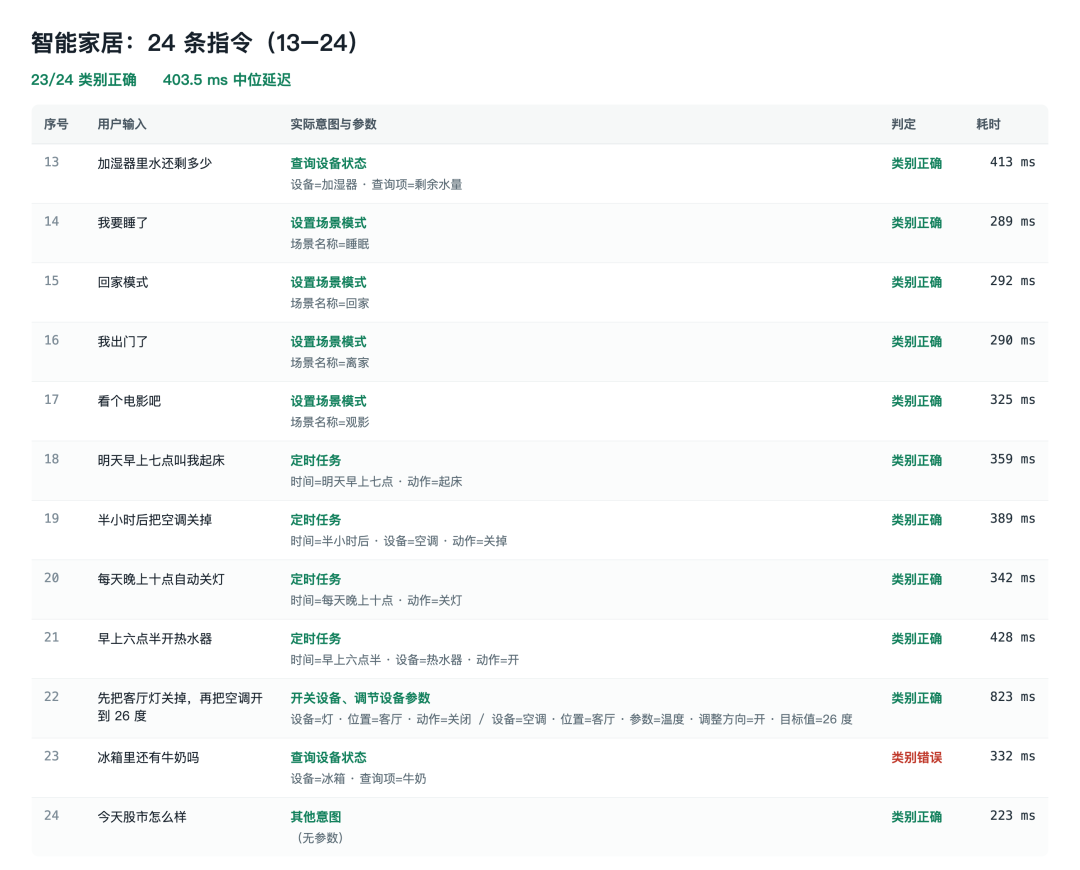Screen dimensions: 1080x870
Task: Select the "23/24 类别正确" summary text
Action: (83, 80)
